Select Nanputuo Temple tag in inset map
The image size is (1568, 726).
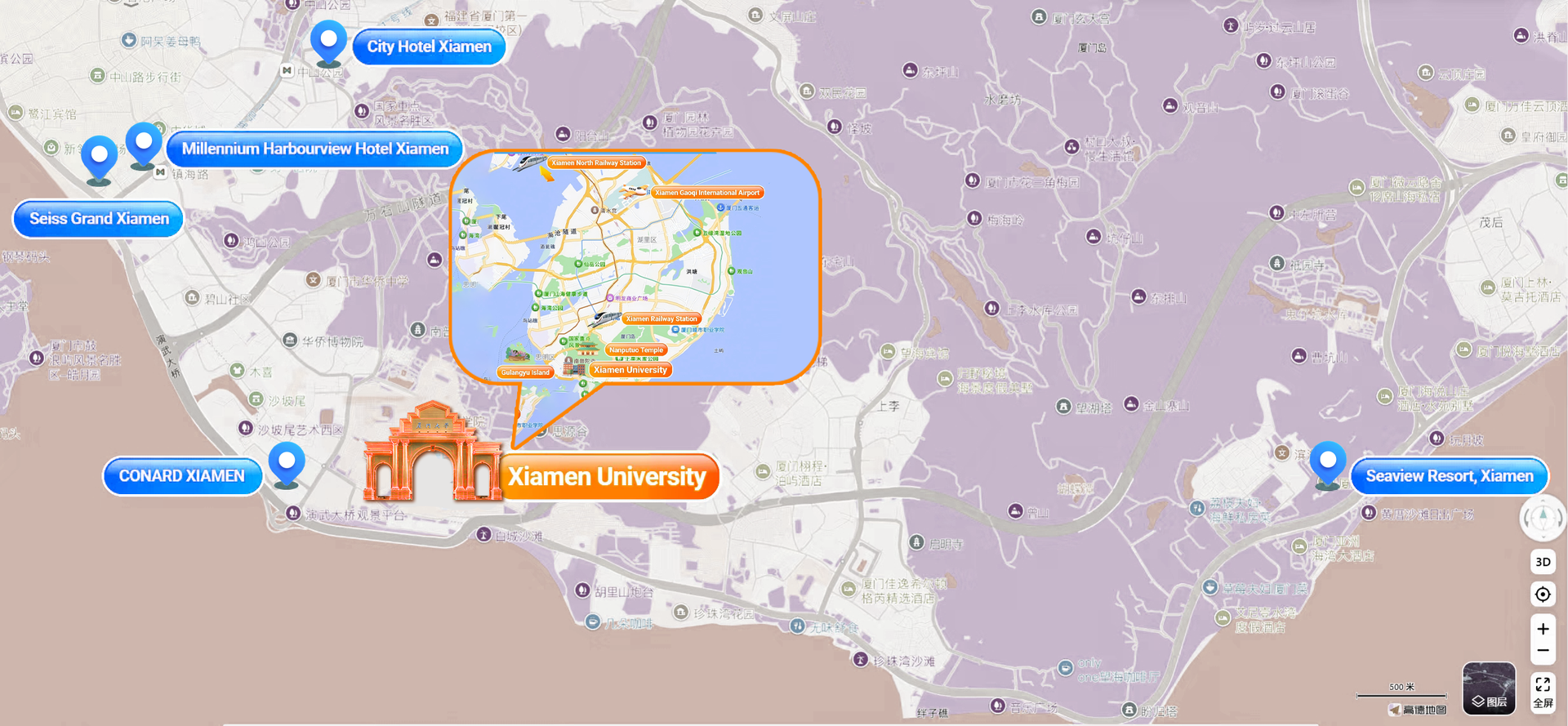click(636, 350)
